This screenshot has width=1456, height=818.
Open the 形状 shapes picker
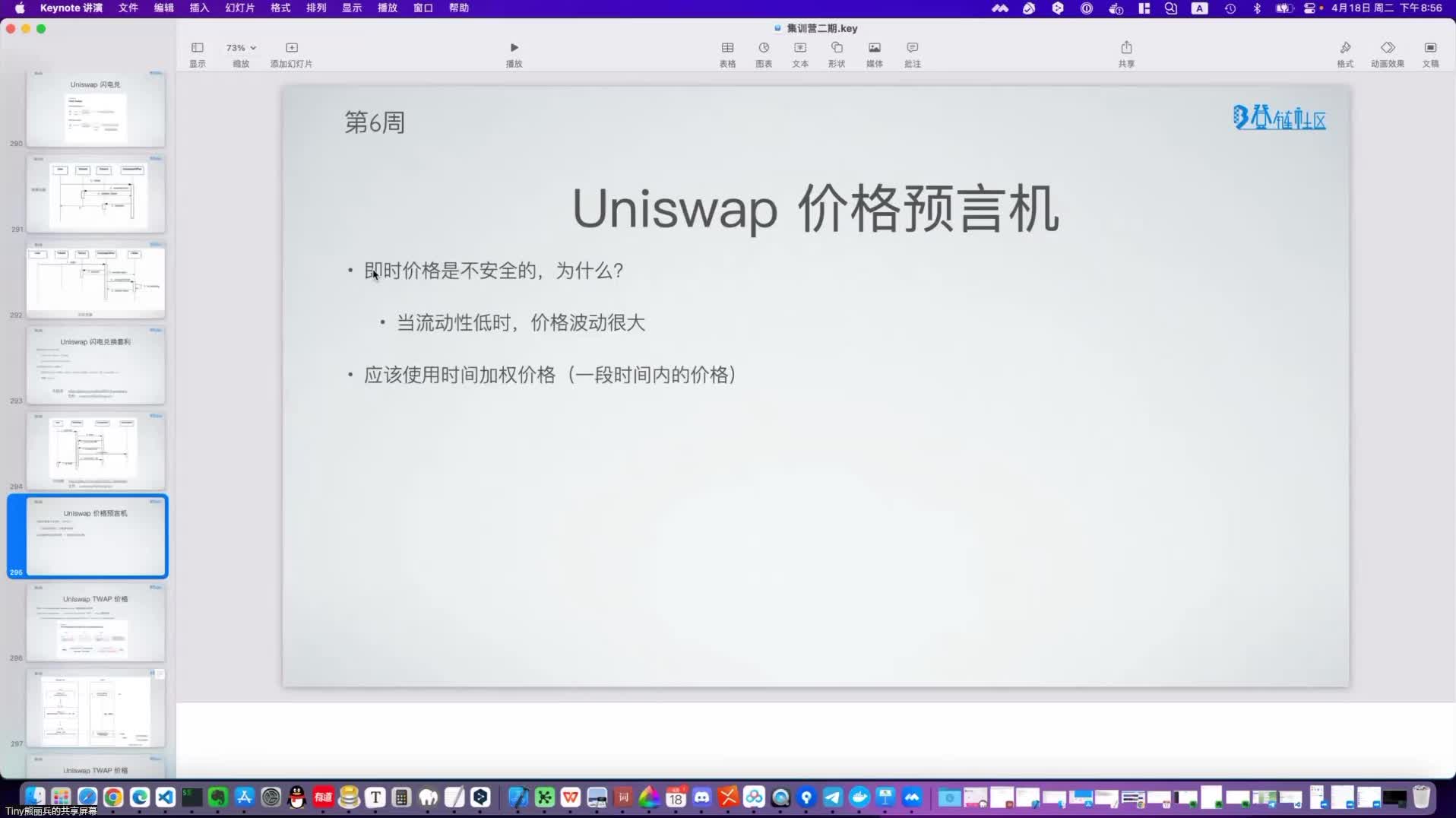pos(837,55)
